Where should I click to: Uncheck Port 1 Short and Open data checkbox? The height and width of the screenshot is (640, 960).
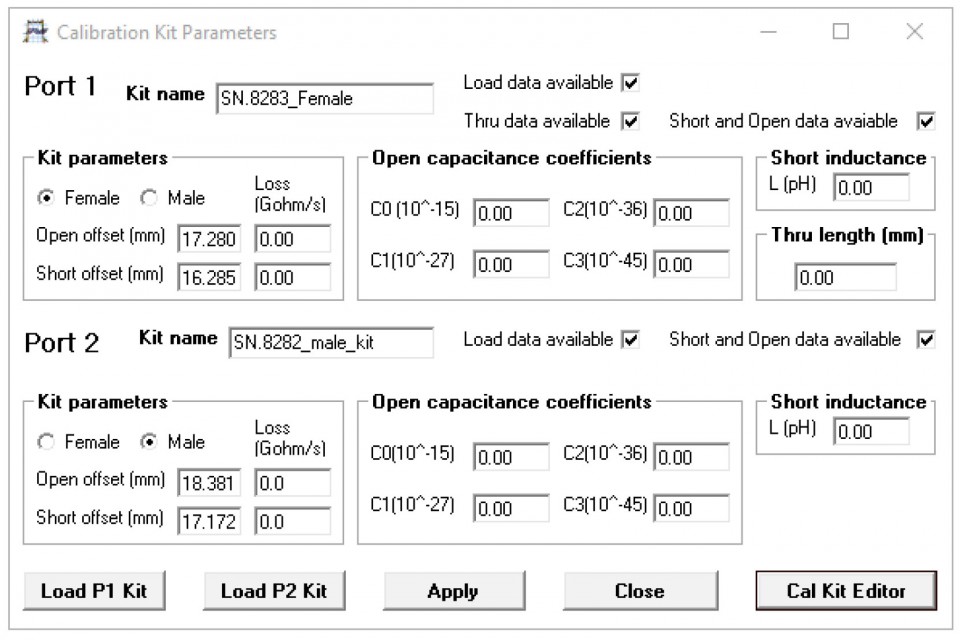click(926, 121)
